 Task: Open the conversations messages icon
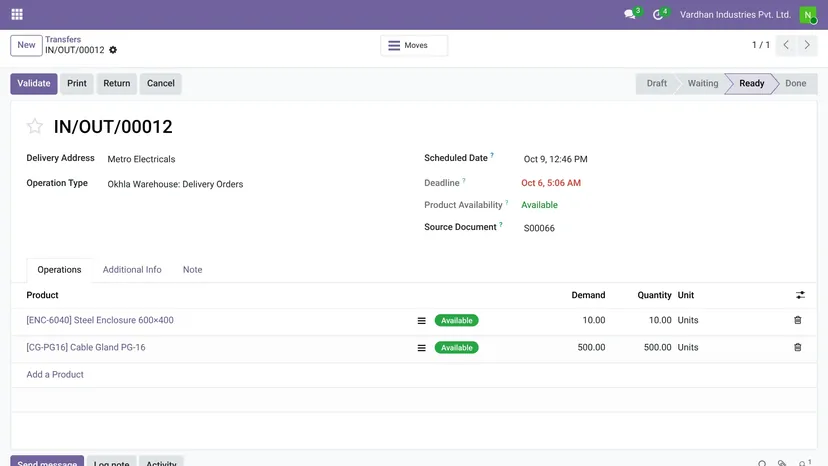point(629,15)
